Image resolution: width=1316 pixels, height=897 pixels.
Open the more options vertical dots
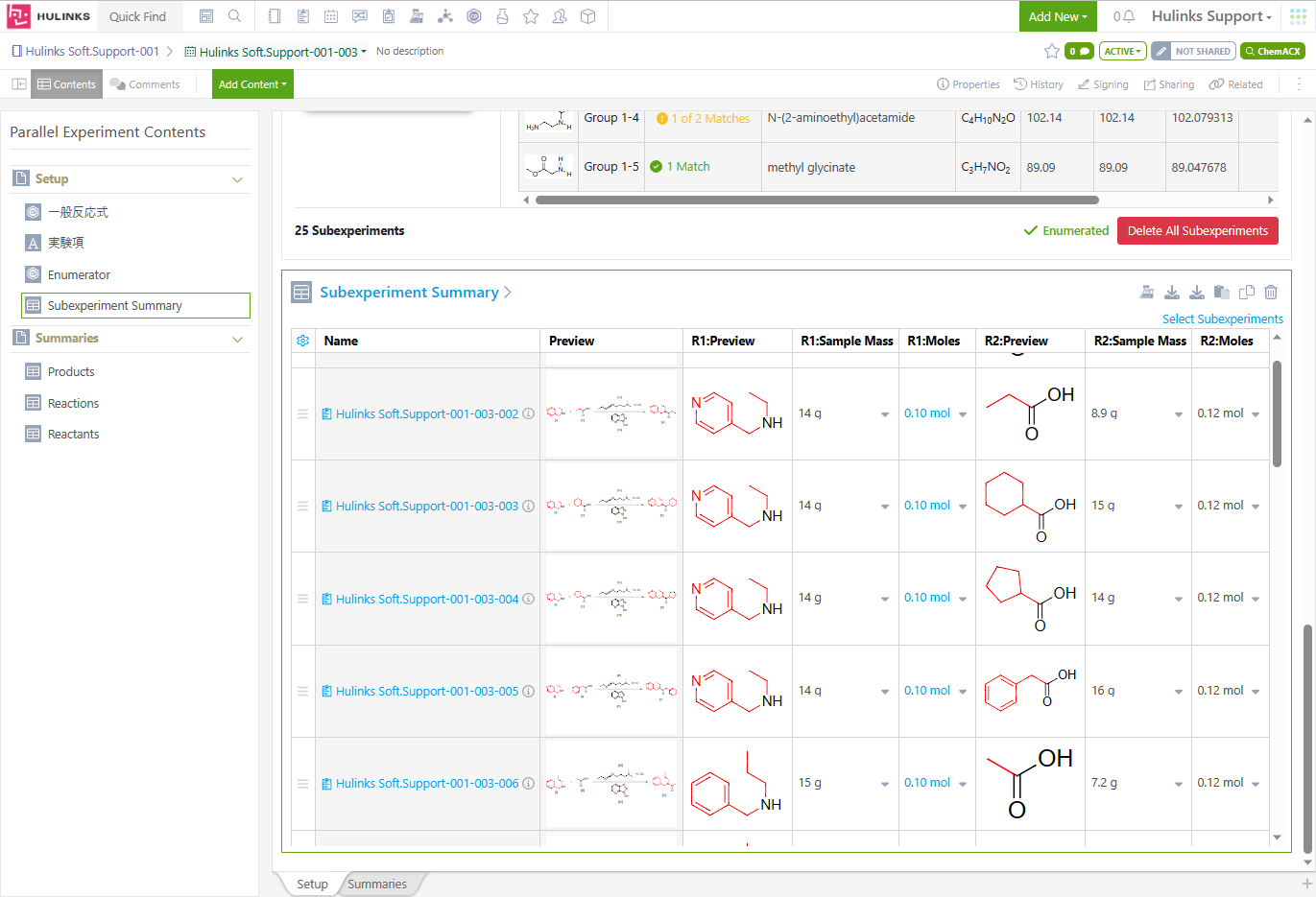[1299, 84]
